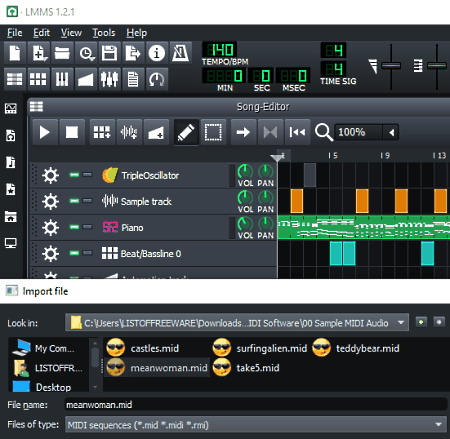Image resolution: width=450 pixels, height=439 pixels.
Task: Solo the TripleOscillator track
Action: coord(87,175)
